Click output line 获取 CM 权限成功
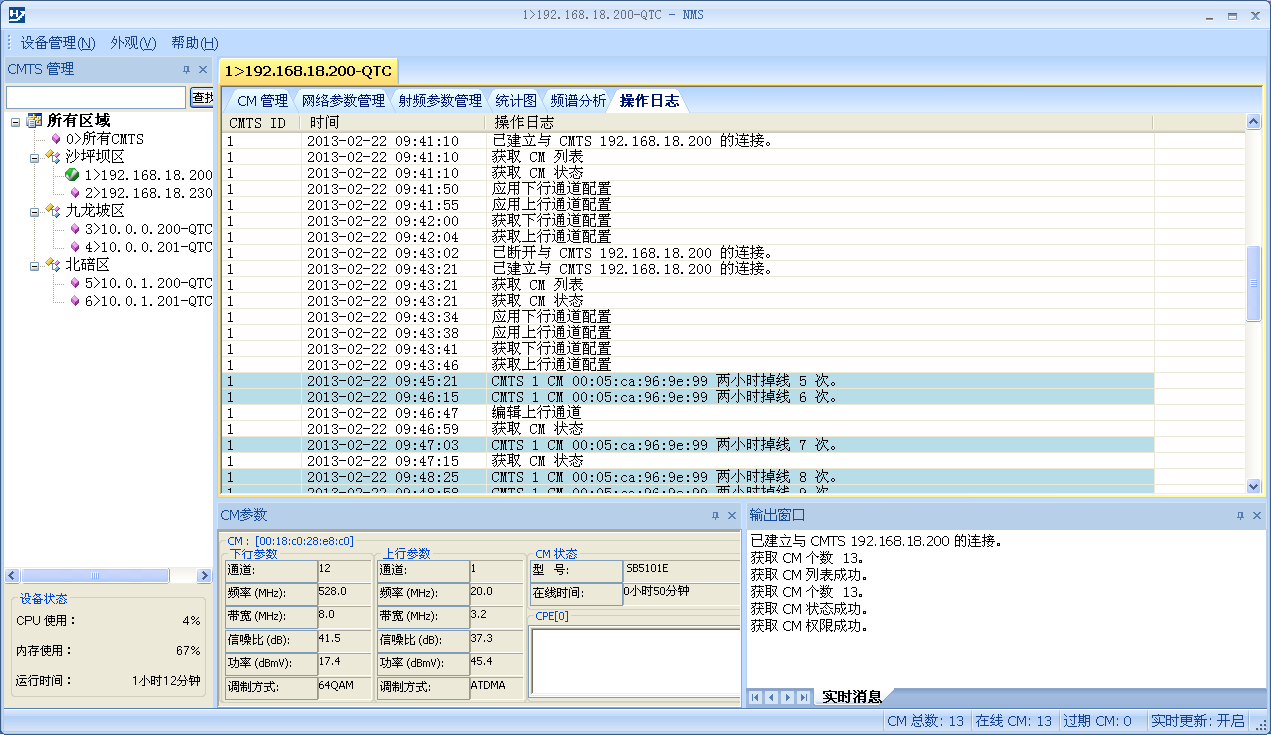 [x=809, y=627]
